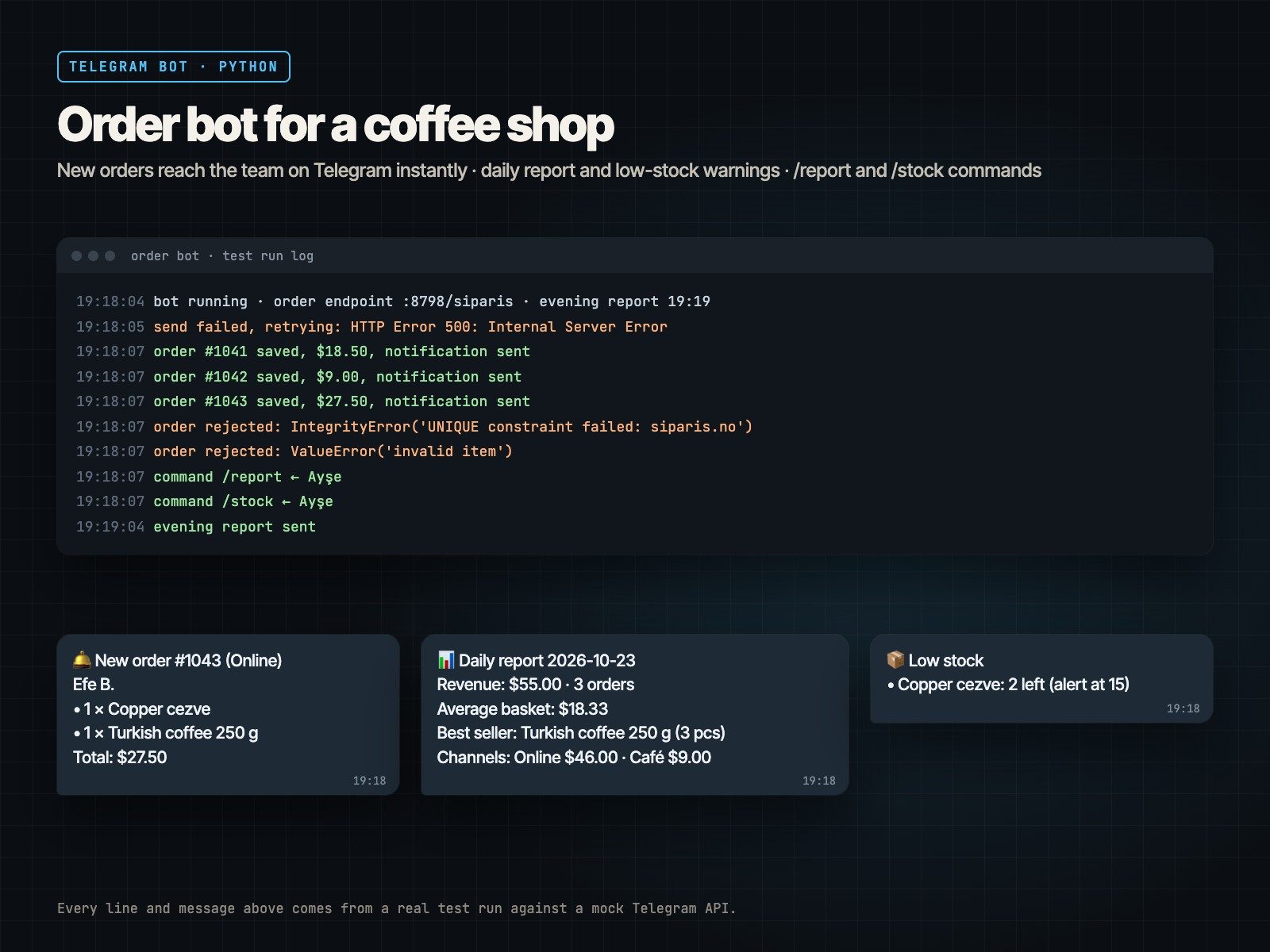Click the 19:18:04 timestamp in the log
Screen dimensions: 1270x952
pyautogui.click(x=110, y=301)
